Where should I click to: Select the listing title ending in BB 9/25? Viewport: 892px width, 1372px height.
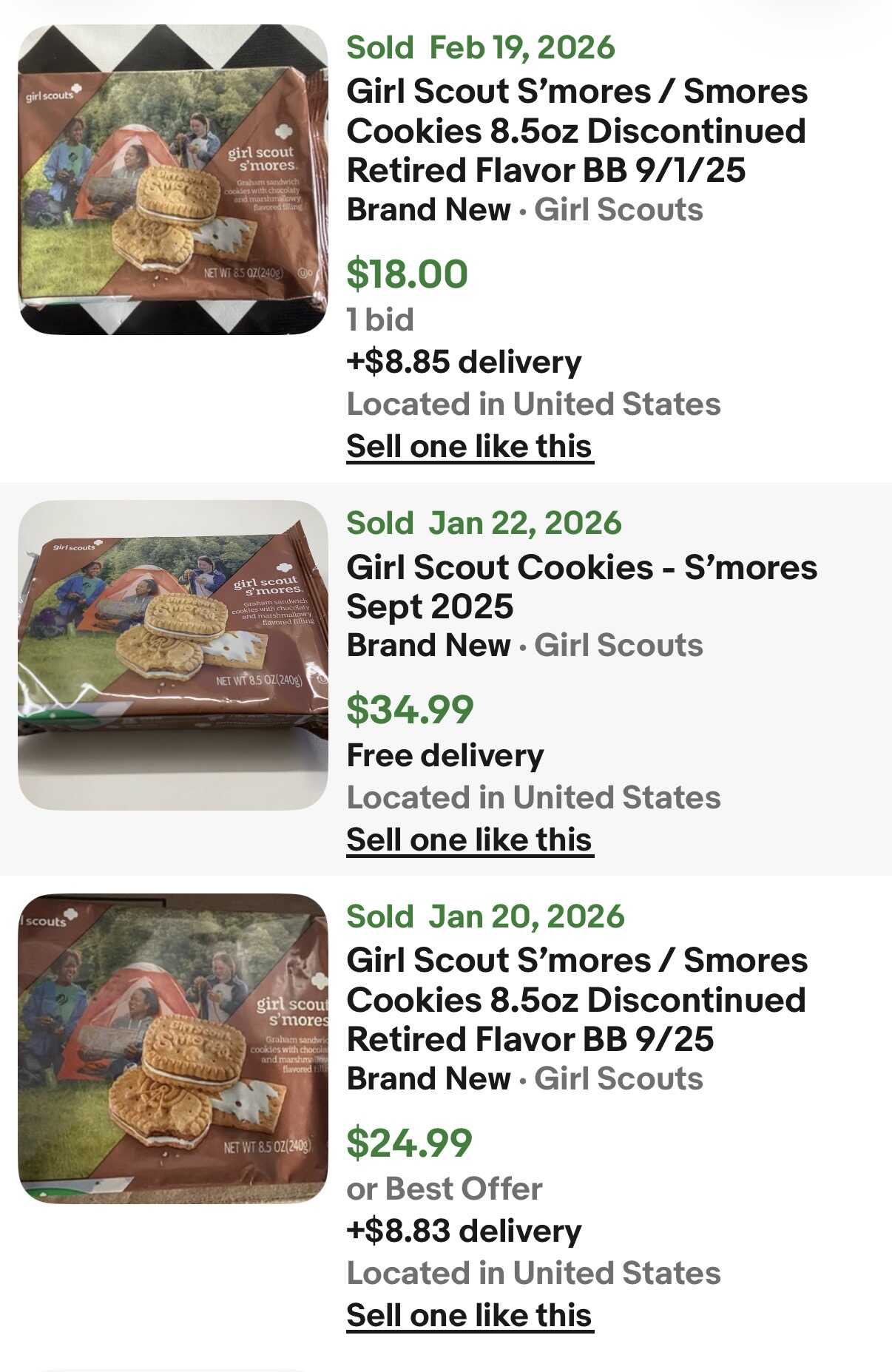click(576, 1000)
